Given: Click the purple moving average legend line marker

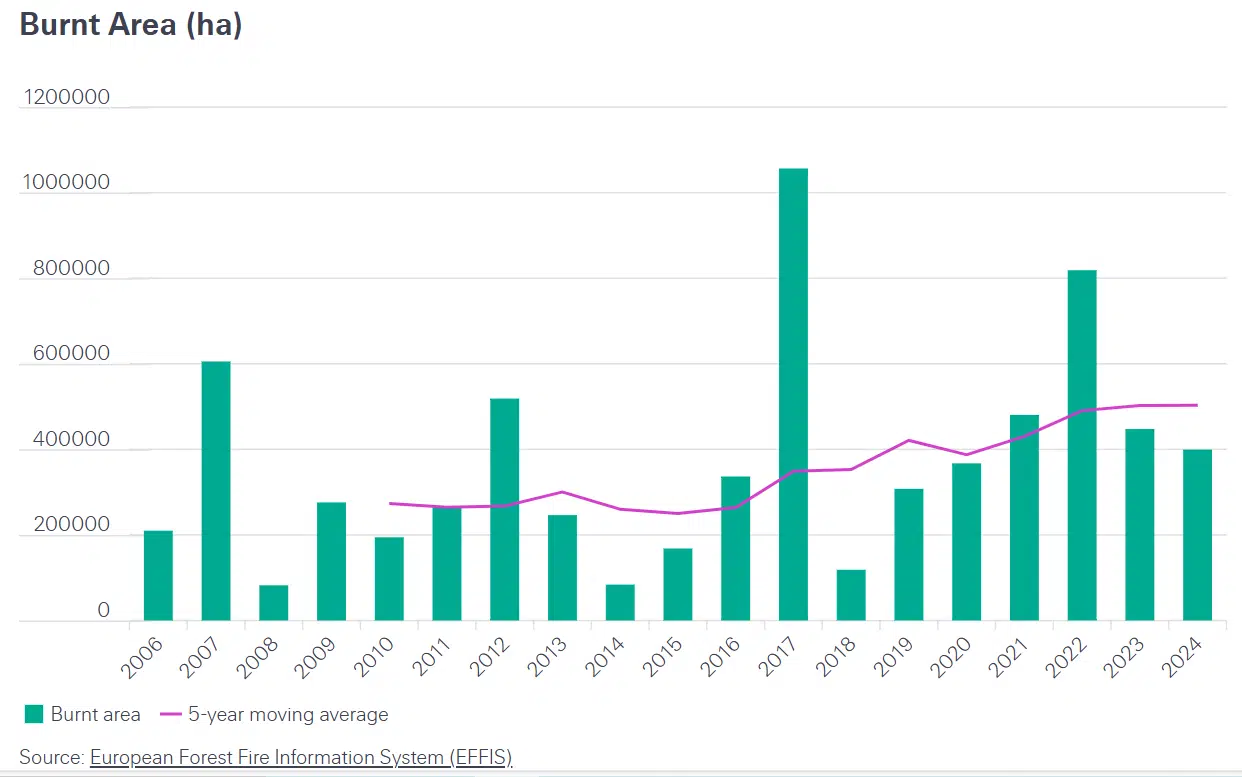Looking at the screenshot, I should click(x=170, y=714).
